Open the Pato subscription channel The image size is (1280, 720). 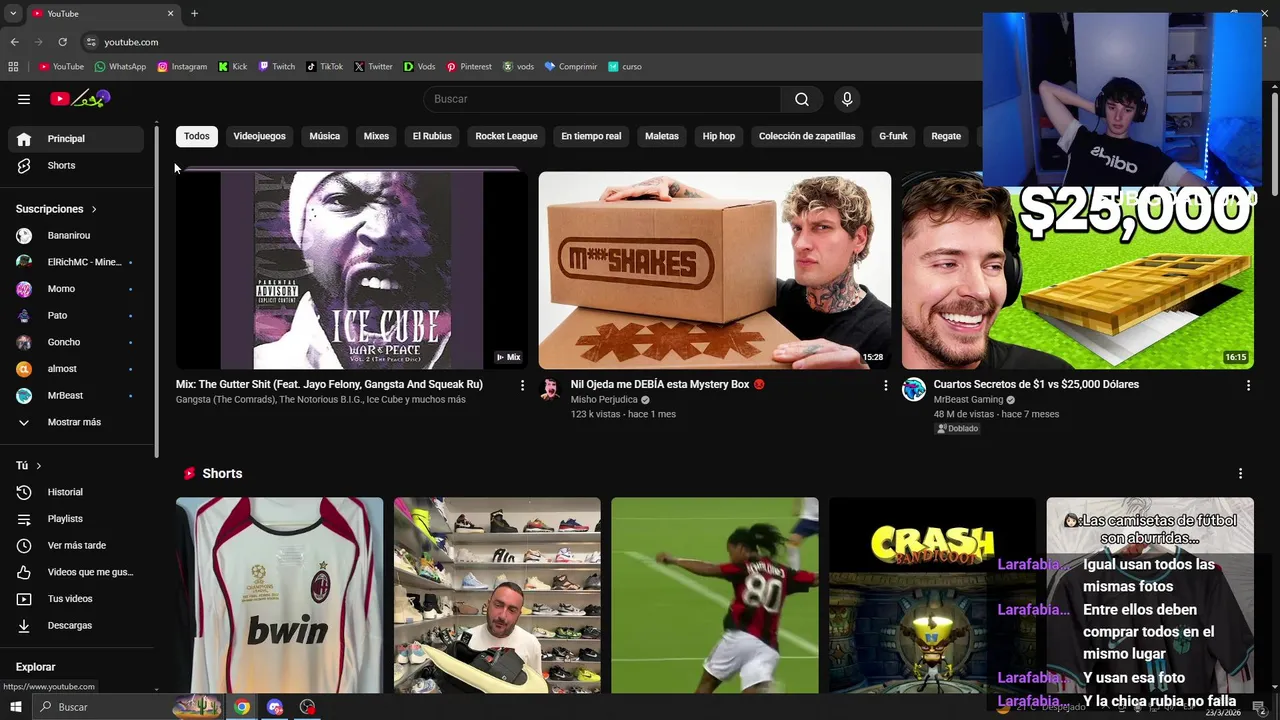coord(76,315)
